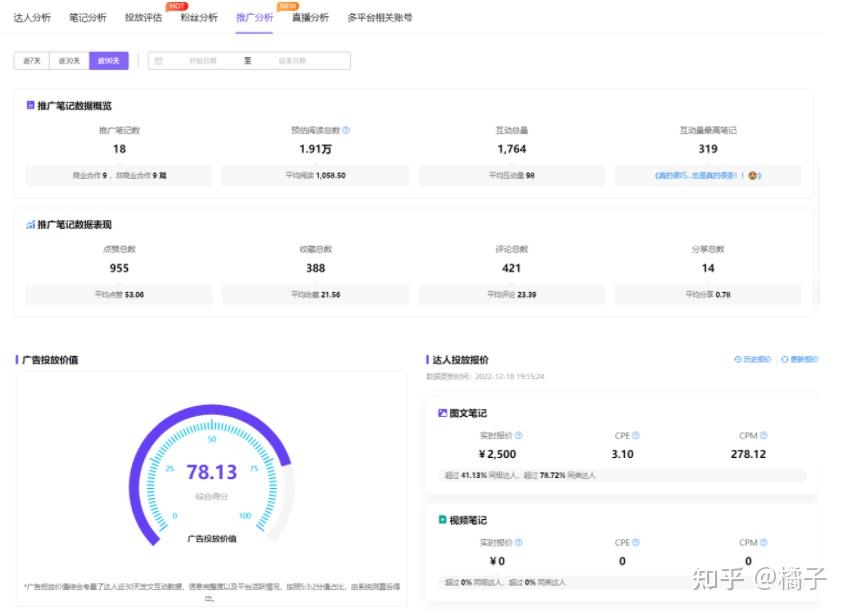
Task: Click the 视频笔记 ¥0 quote value
Action: (497, 561)
